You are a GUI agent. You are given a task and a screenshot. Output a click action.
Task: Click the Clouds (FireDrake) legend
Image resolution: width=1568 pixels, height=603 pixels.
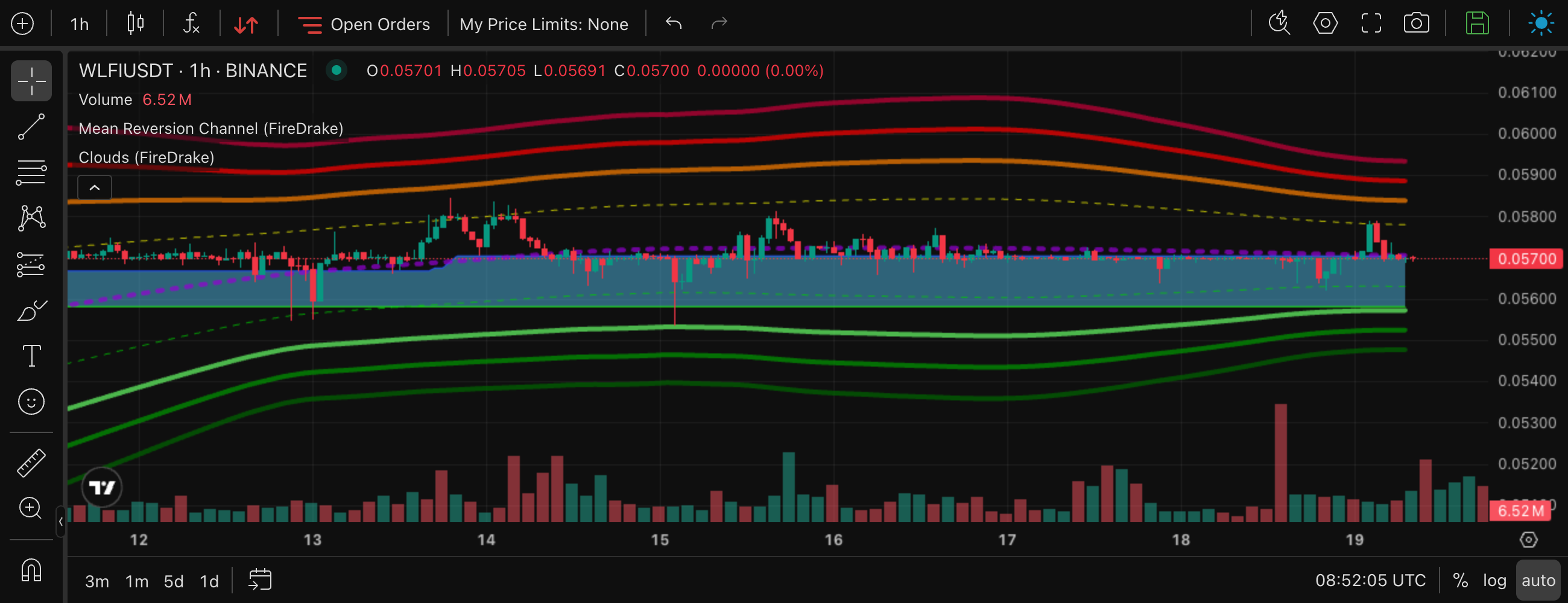[x=146, y=157]
